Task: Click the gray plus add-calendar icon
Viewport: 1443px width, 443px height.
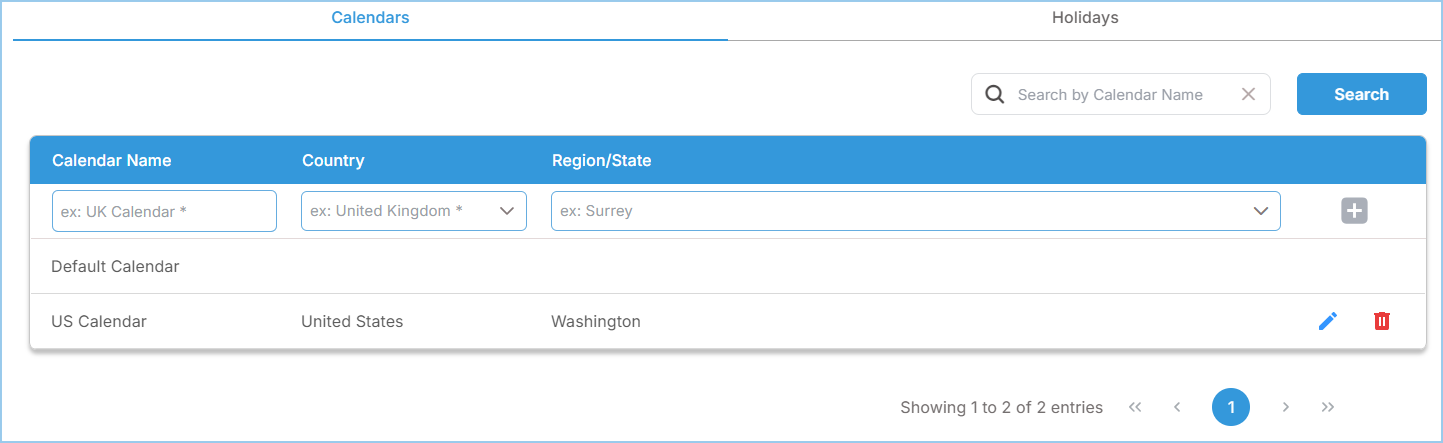Action: pos(1354,211)
